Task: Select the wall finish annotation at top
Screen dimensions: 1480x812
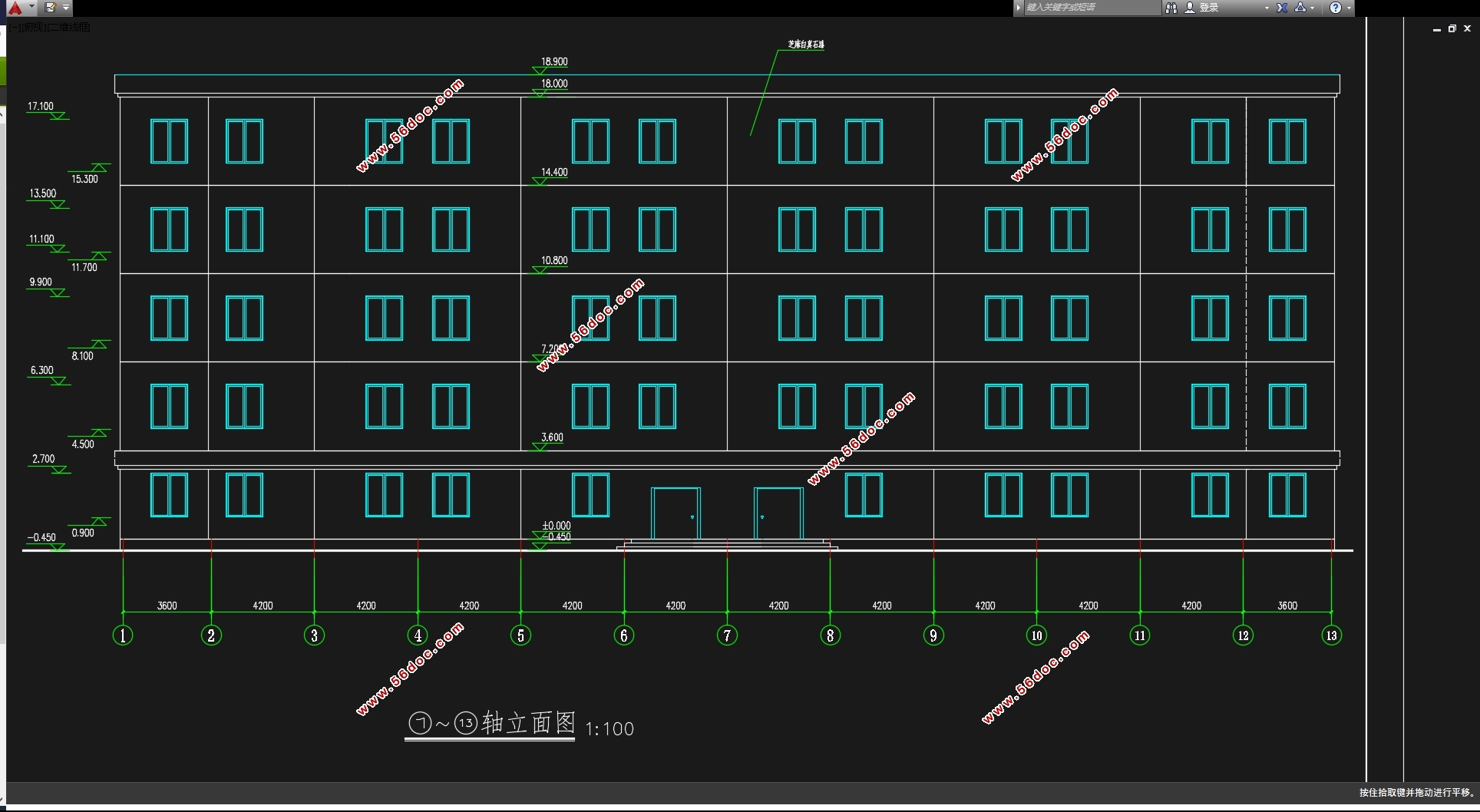Action: pyautogui.click(x=806, y=45)
